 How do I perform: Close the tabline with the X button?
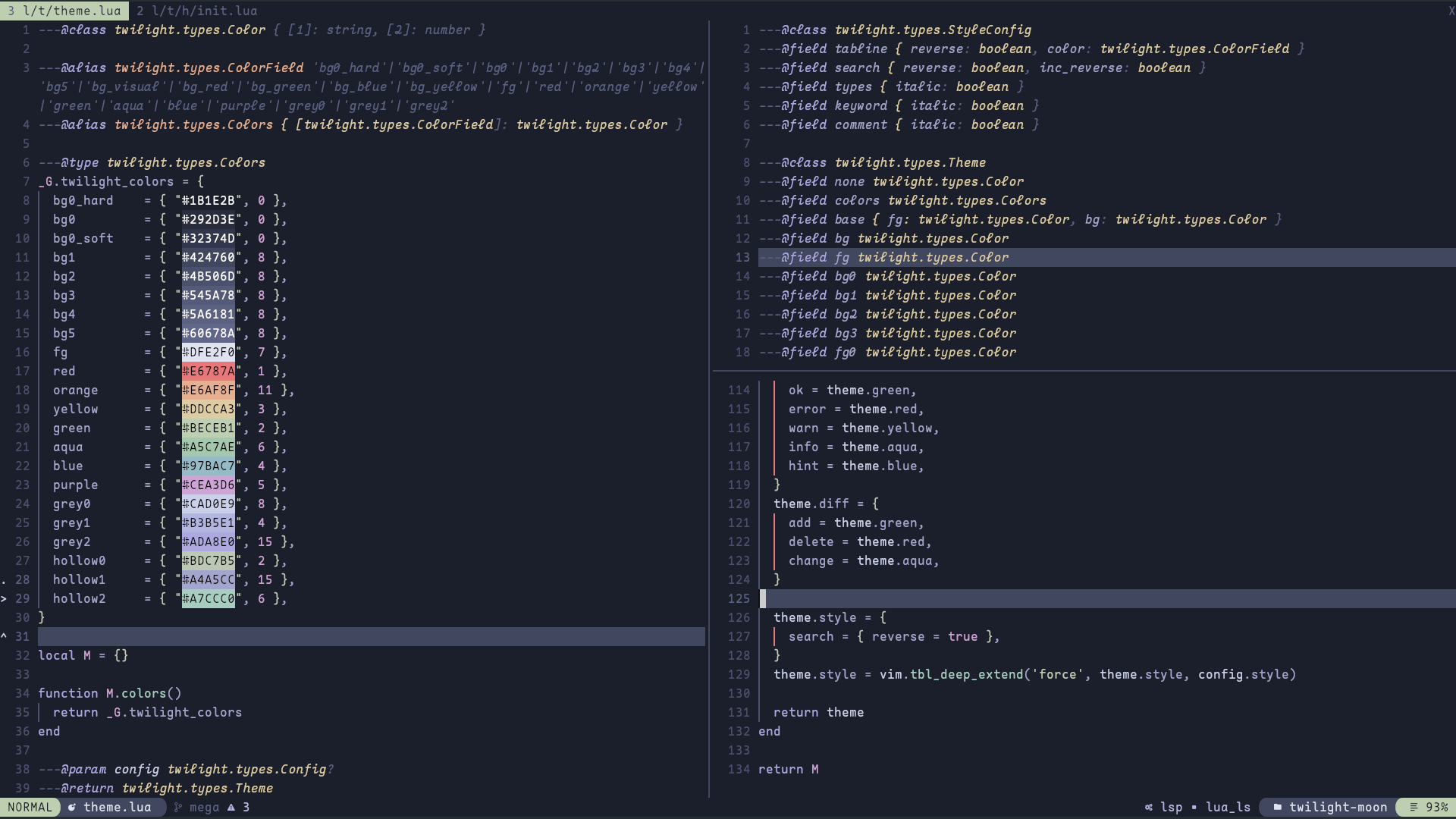[x=1451, y=11]
